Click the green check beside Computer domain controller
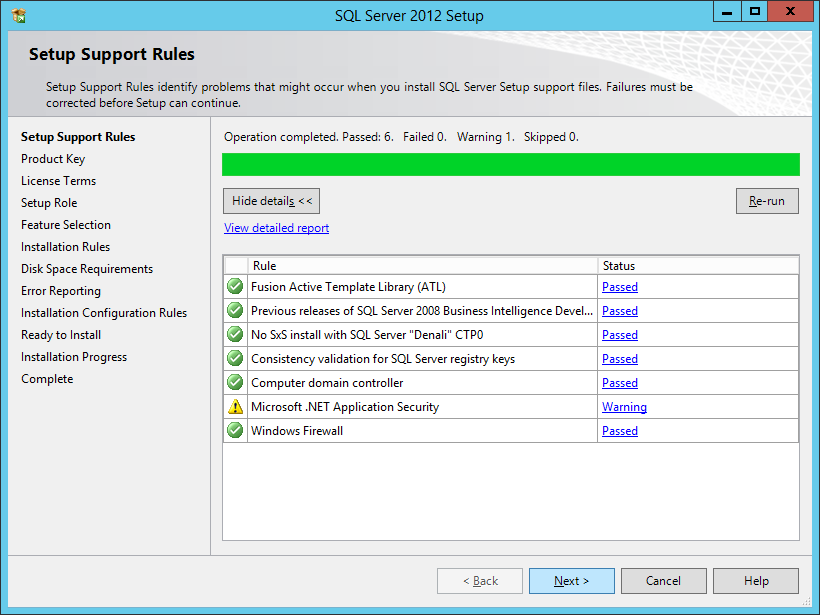820x615 pixels. pyautogui.click(x=234, y=382)
